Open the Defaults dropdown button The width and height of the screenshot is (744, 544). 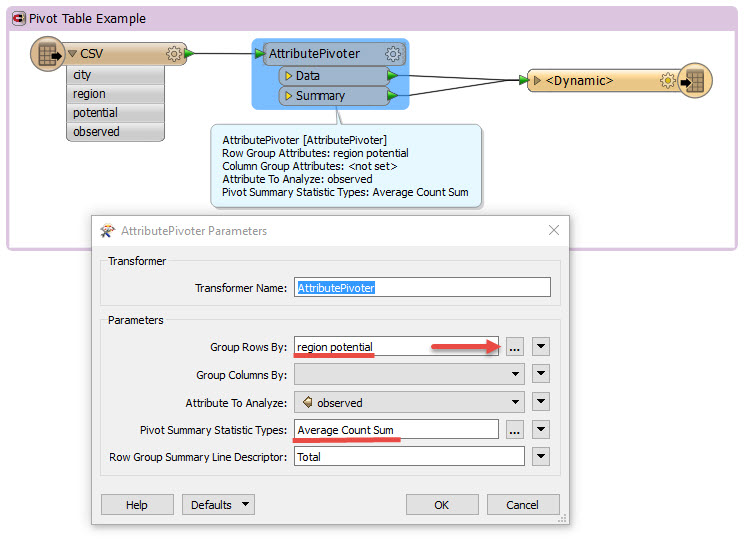(218, 505)
